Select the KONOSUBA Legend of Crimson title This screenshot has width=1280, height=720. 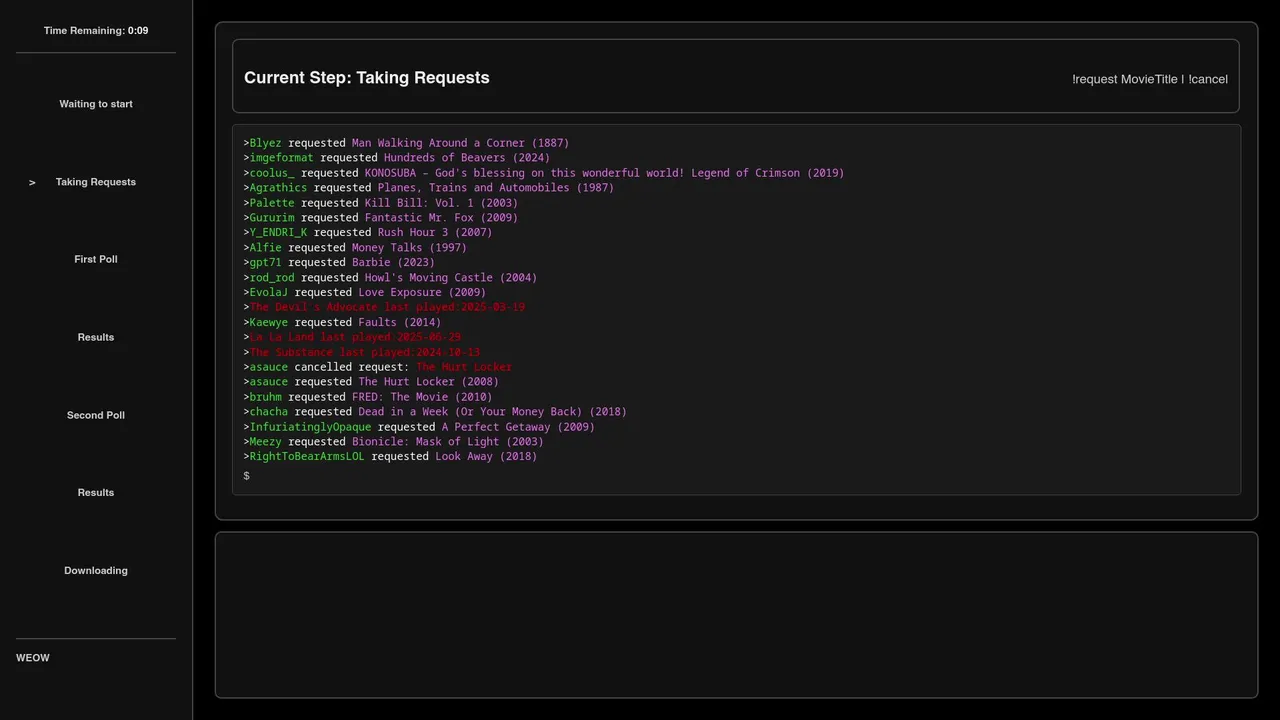point(605,173)
